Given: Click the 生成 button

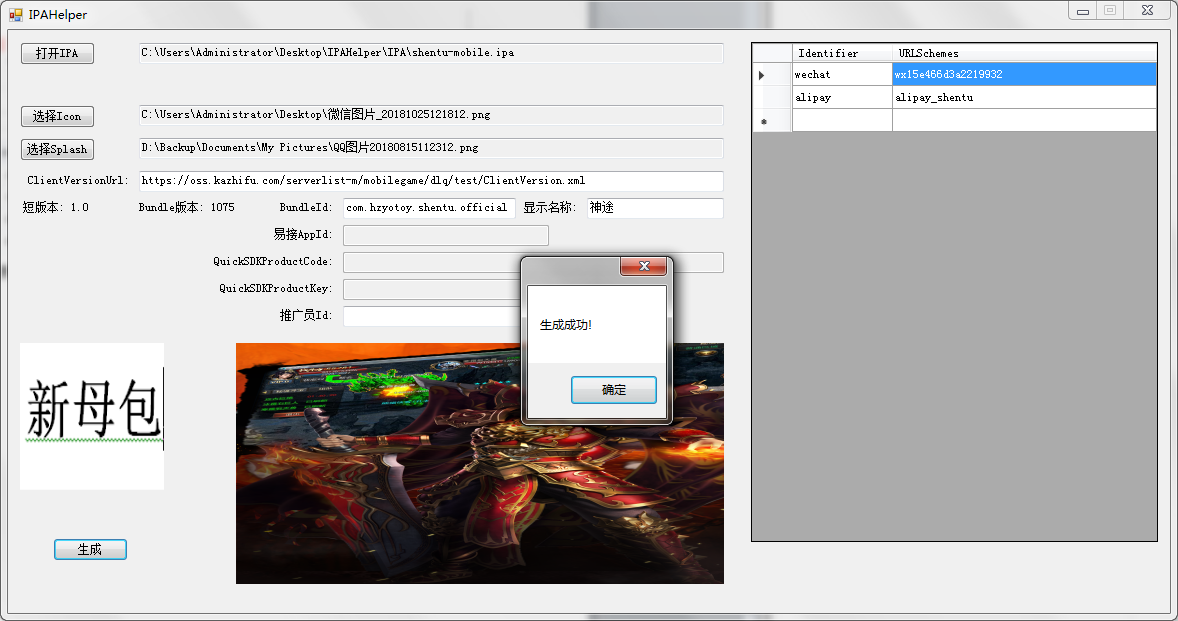Looking at the screenshot, I should [90, 550].
